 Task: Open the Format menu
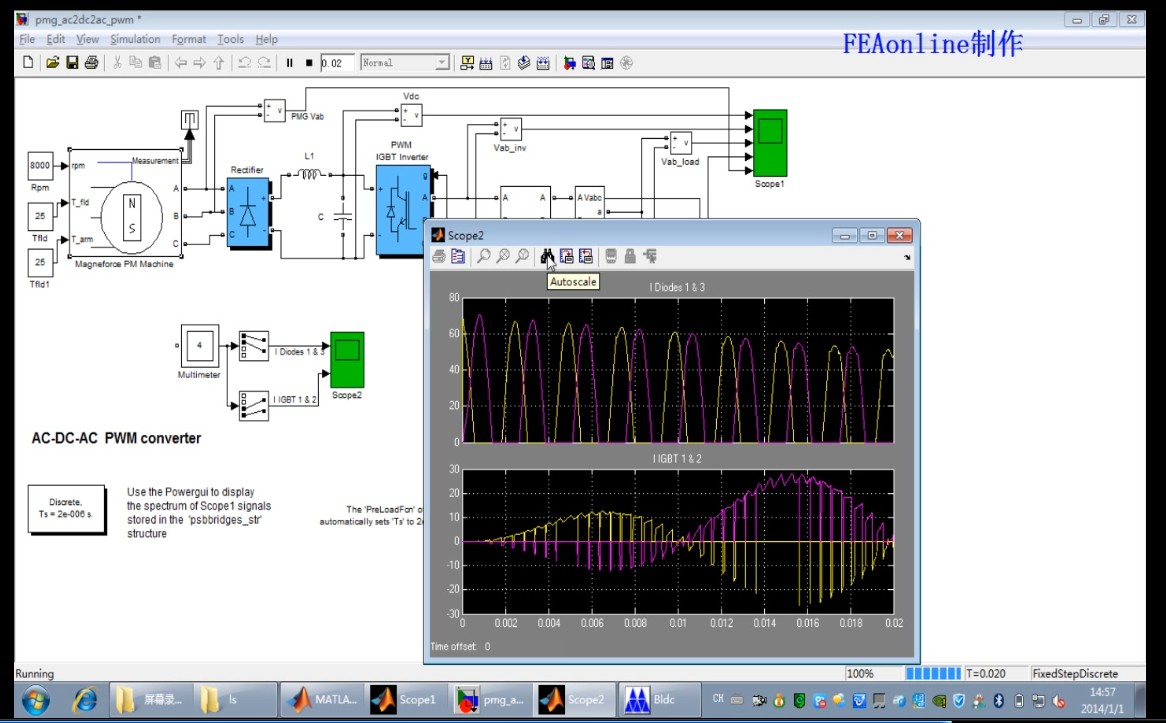pyautogui.click(x=189, y=39)
